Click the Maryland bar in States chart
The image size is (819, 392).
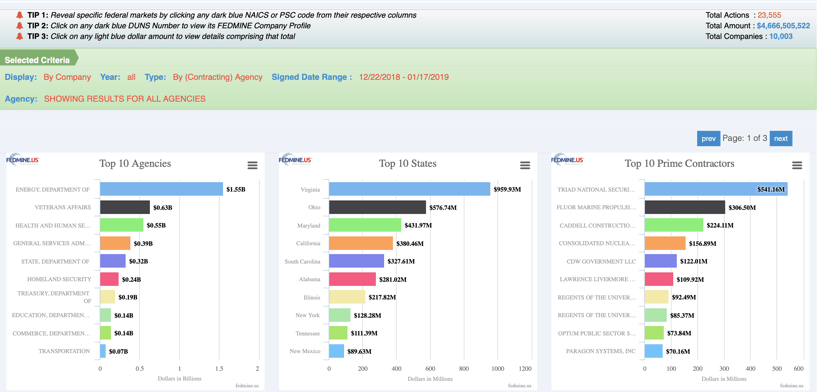(365, 225)
